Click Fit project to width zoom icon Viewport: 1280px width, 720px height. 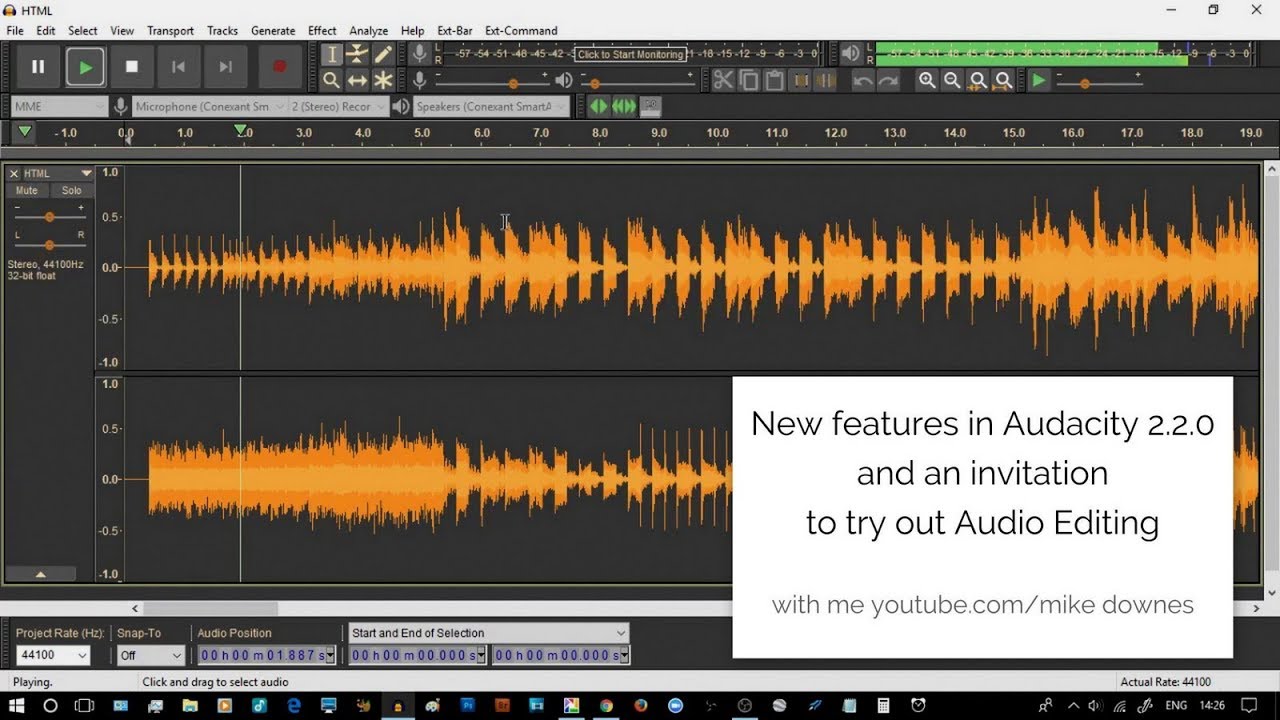click(x=1003, y=81)
